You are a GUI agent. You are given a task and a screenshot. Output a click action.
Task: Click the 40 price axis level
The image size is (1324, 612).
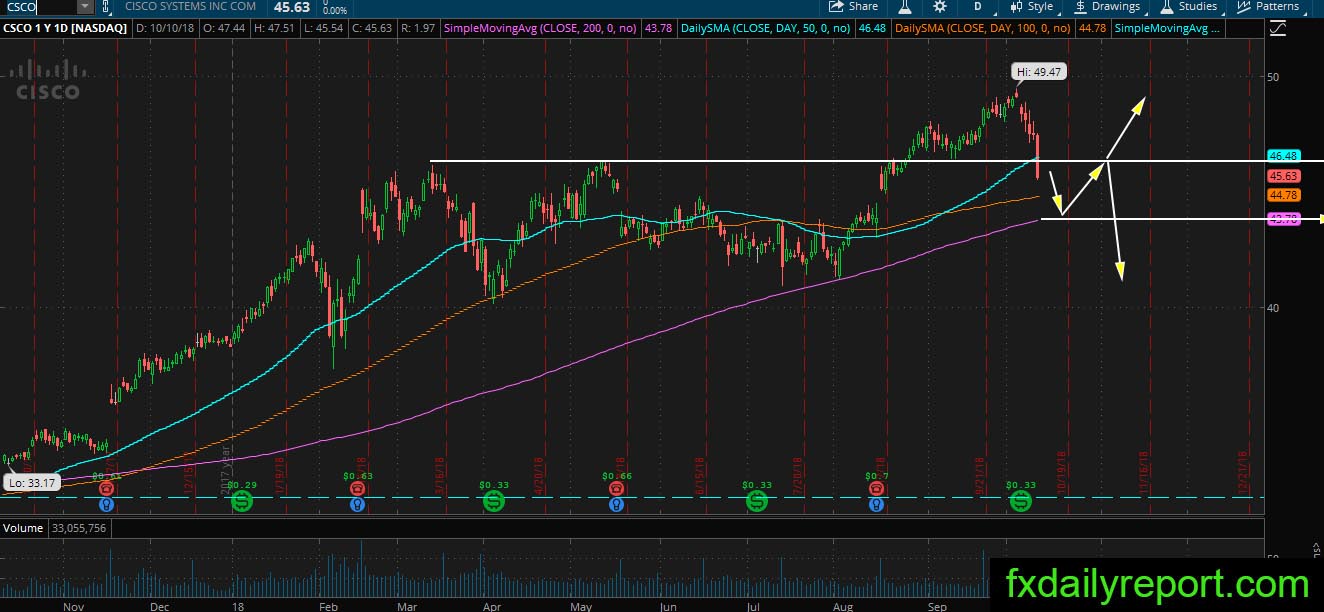pyautogui.click(x=1275, y=308)
